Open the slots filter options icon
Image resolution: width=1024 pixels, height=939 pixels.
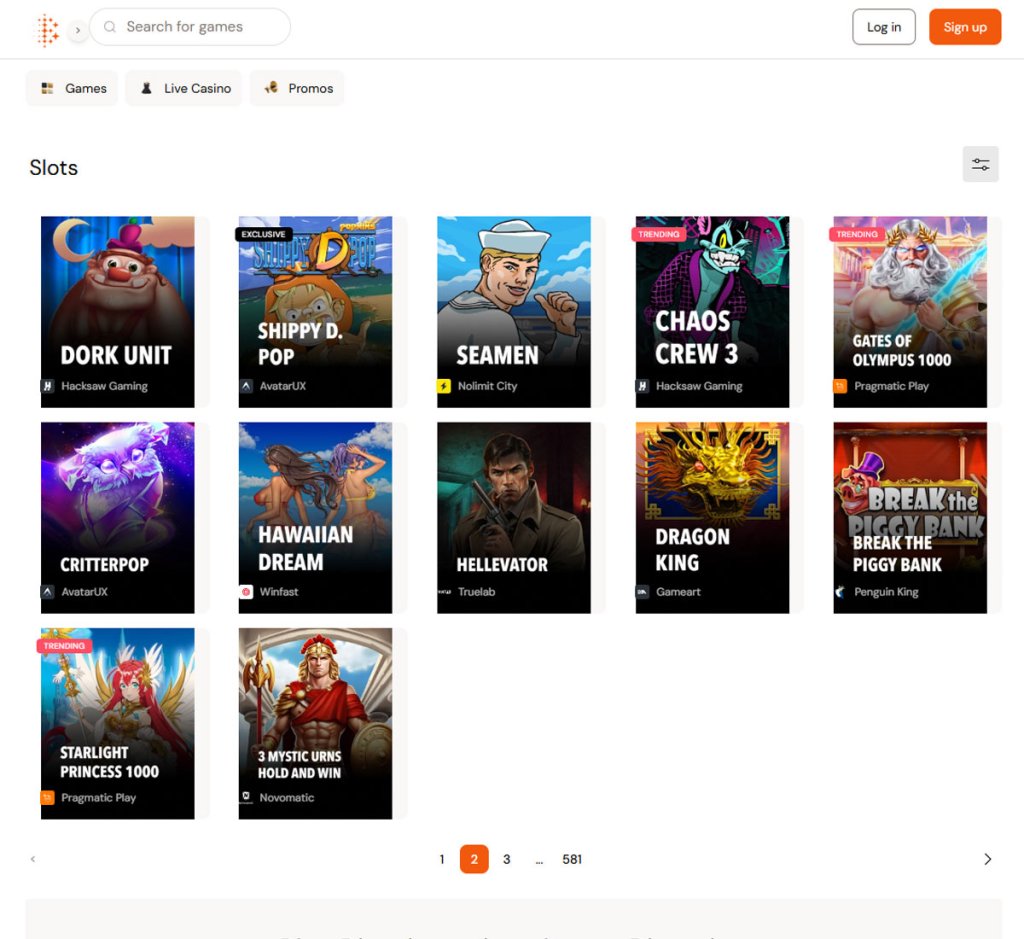(x=980, y=163)
